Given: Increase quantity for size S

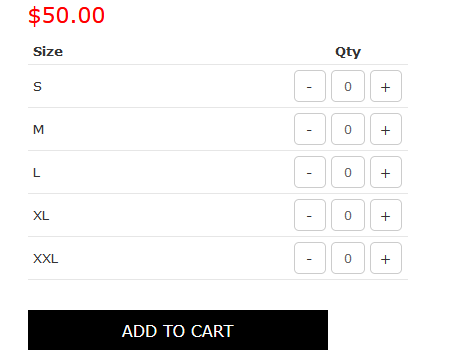Looking at the screenshot, I should 386,86.
